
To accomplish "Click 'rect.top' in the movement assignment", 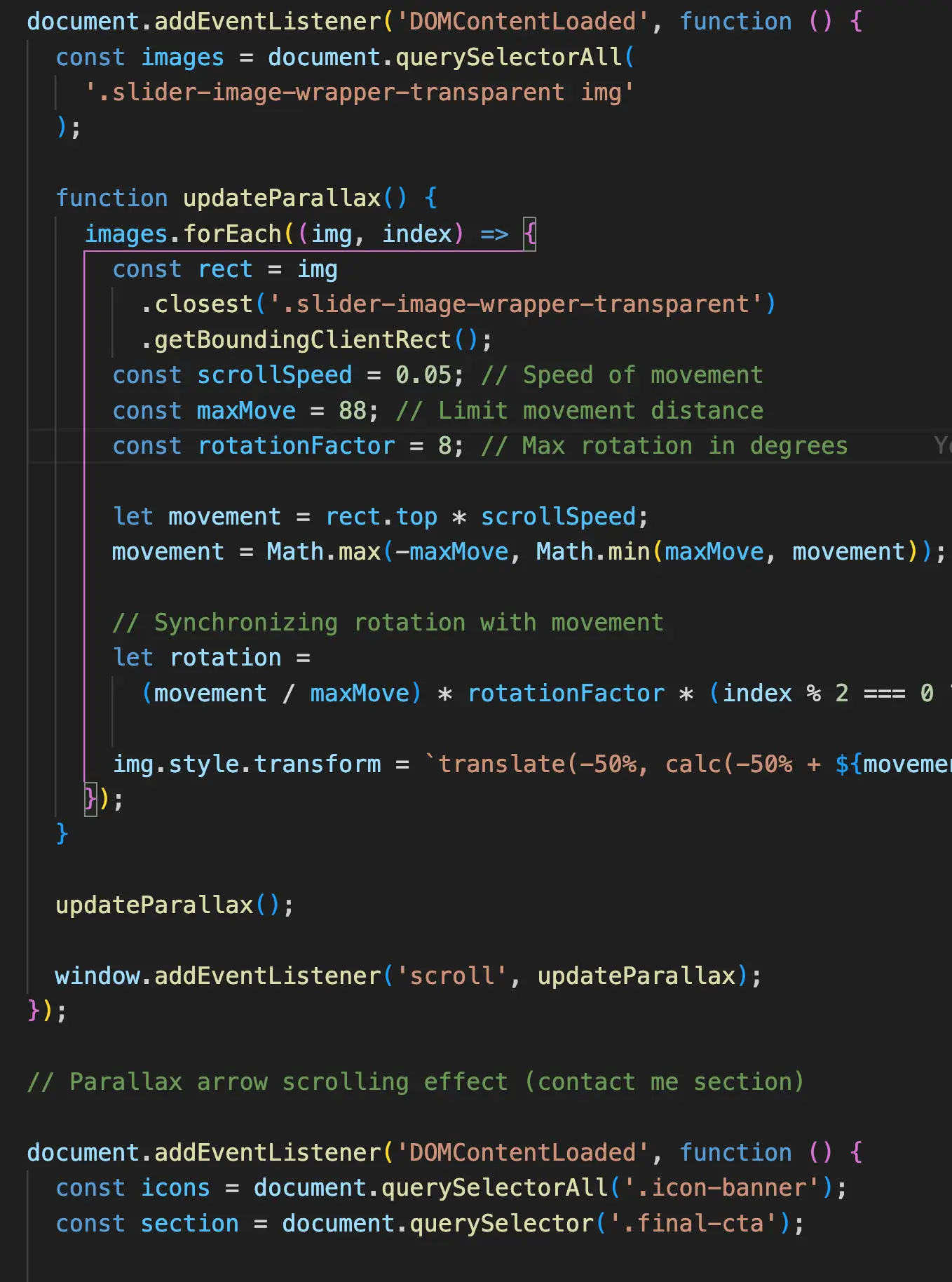I will pyautogui.click(x=381, y=517).
